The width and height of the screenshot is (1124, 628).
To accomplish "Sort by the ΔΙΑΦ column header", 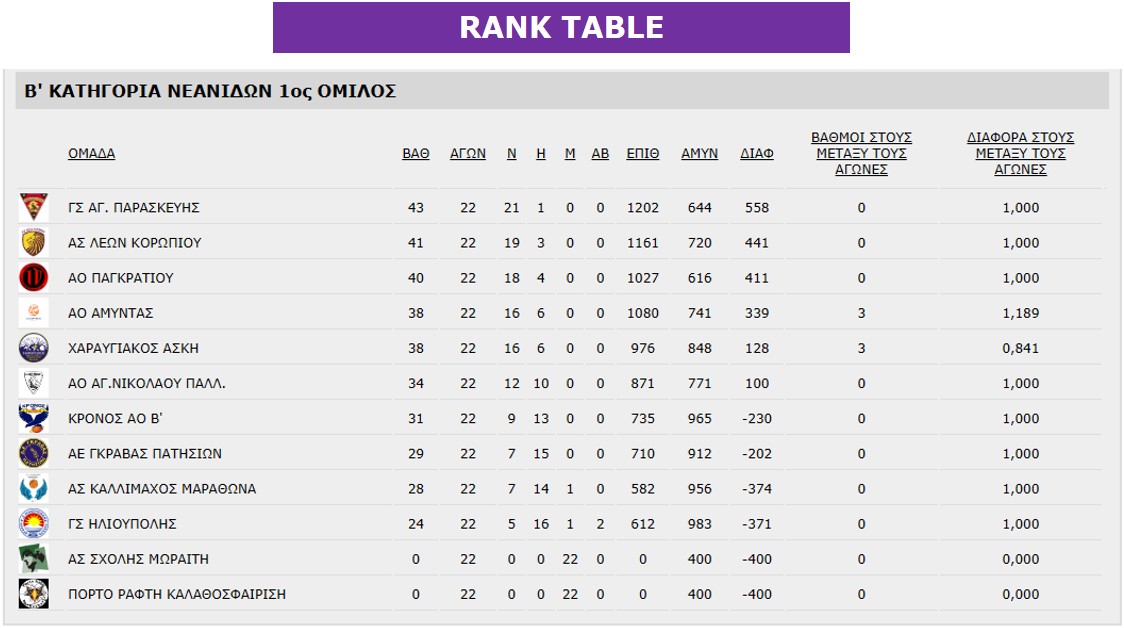I will pos(757,153).
